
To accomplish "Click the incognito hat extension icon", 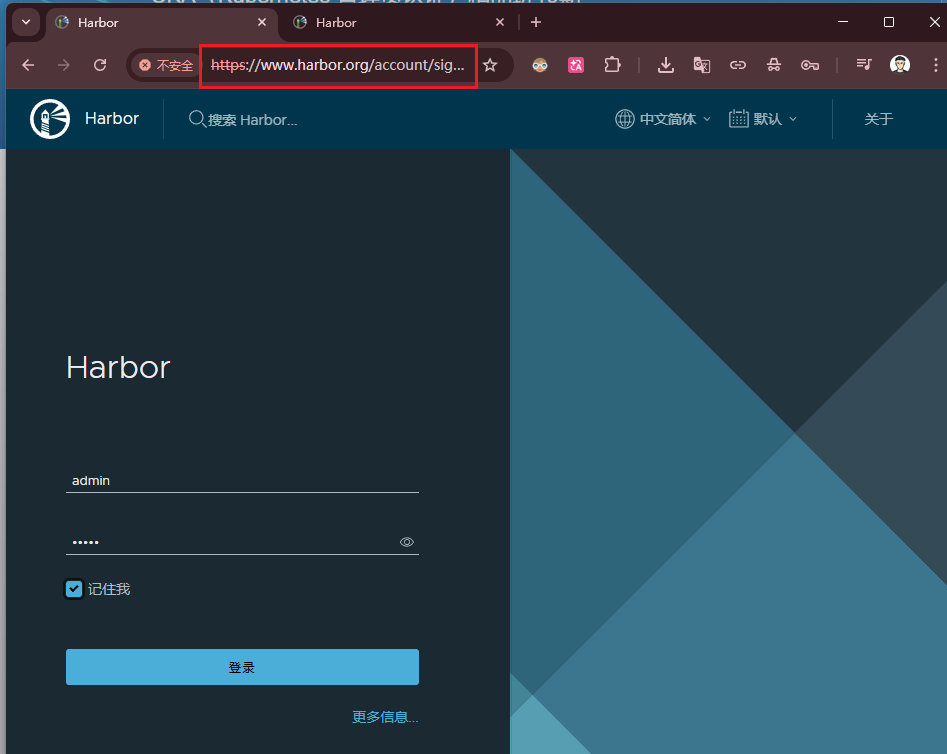I will 774,65.
